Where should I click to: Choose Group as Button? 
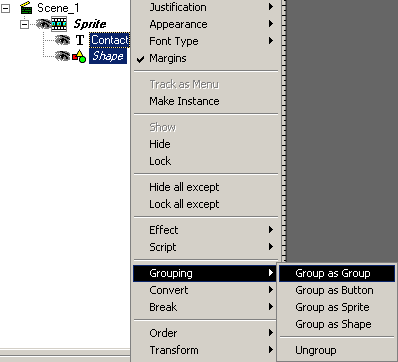(337, 290)
